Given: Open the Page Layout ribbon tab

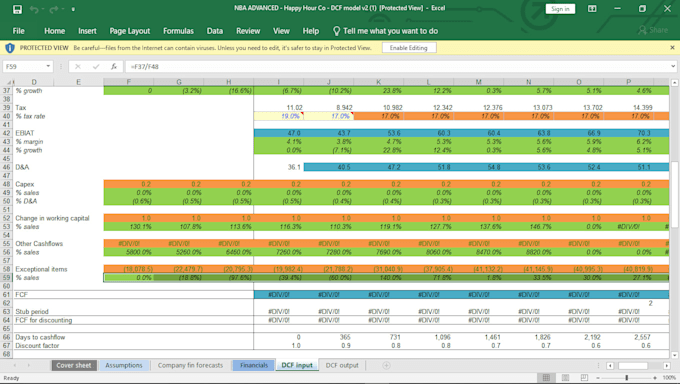Looking at the screenshot, I should point(130,31).
